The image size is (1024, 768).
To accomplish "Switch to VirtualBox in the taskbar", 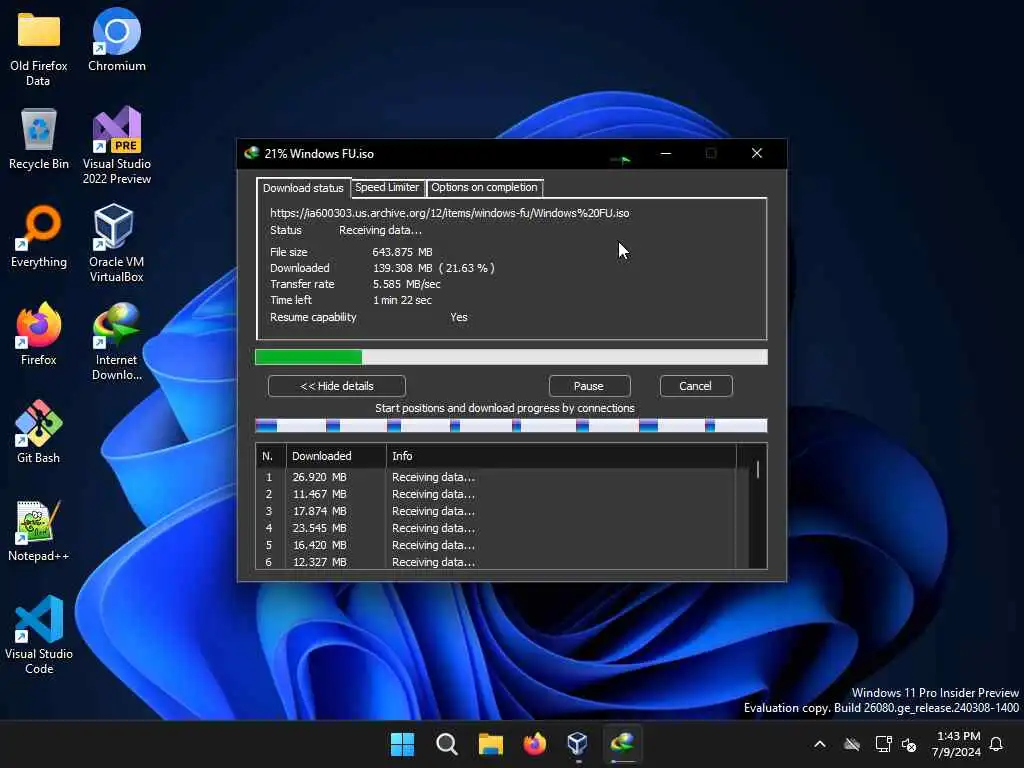I will [577, 744].
